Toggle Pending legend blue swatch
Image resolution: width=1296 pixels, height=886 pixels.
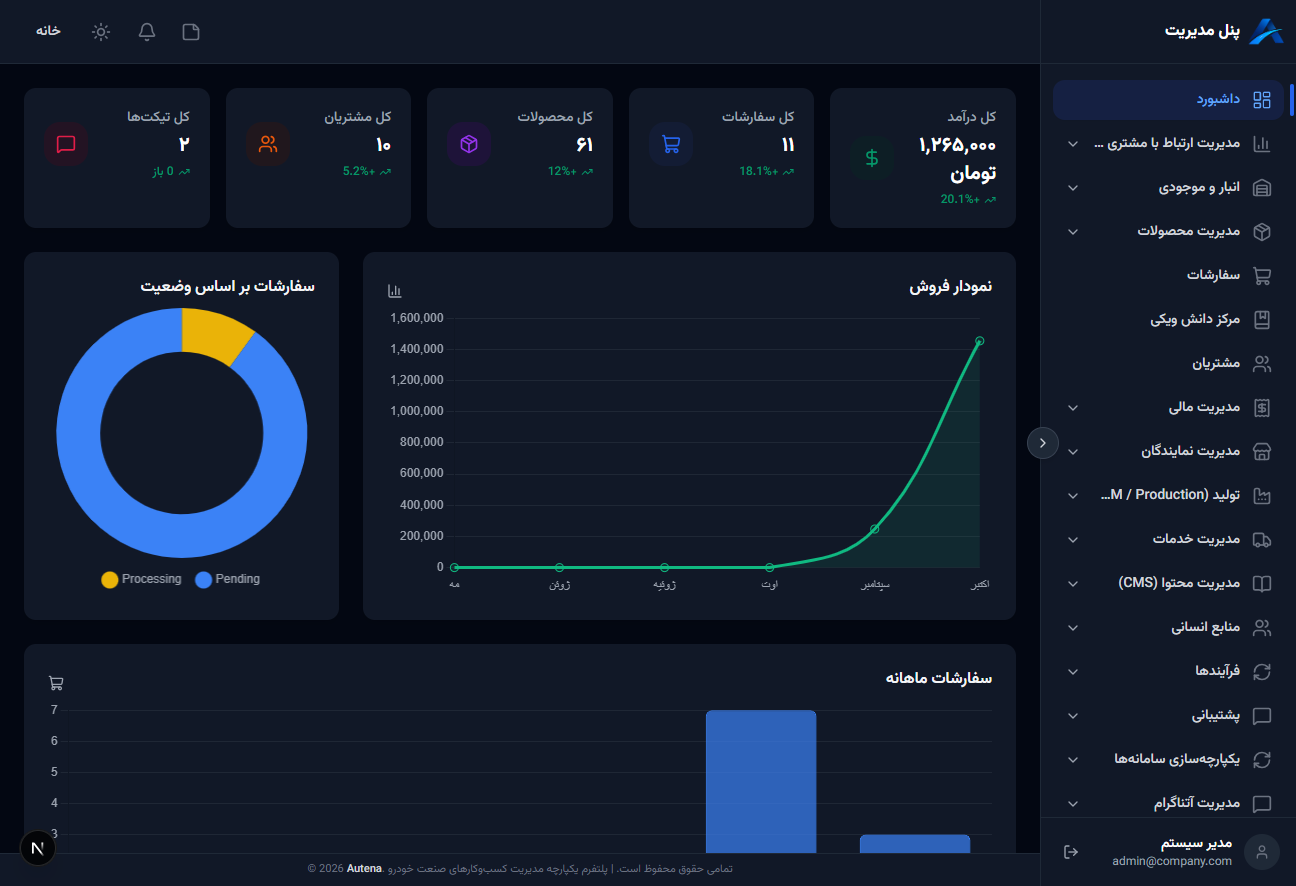204,580
